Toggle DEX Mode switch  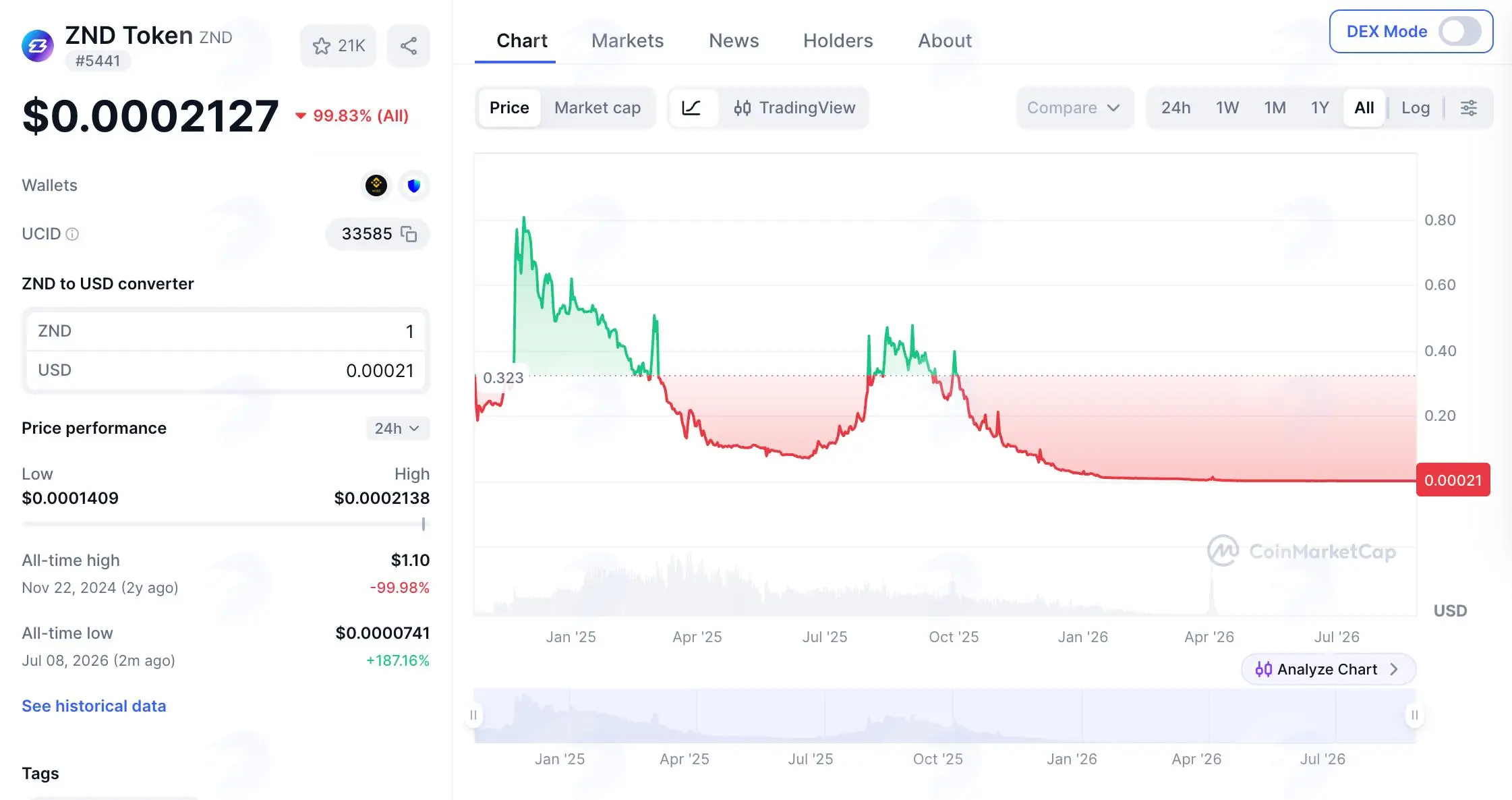point(1460,31)
